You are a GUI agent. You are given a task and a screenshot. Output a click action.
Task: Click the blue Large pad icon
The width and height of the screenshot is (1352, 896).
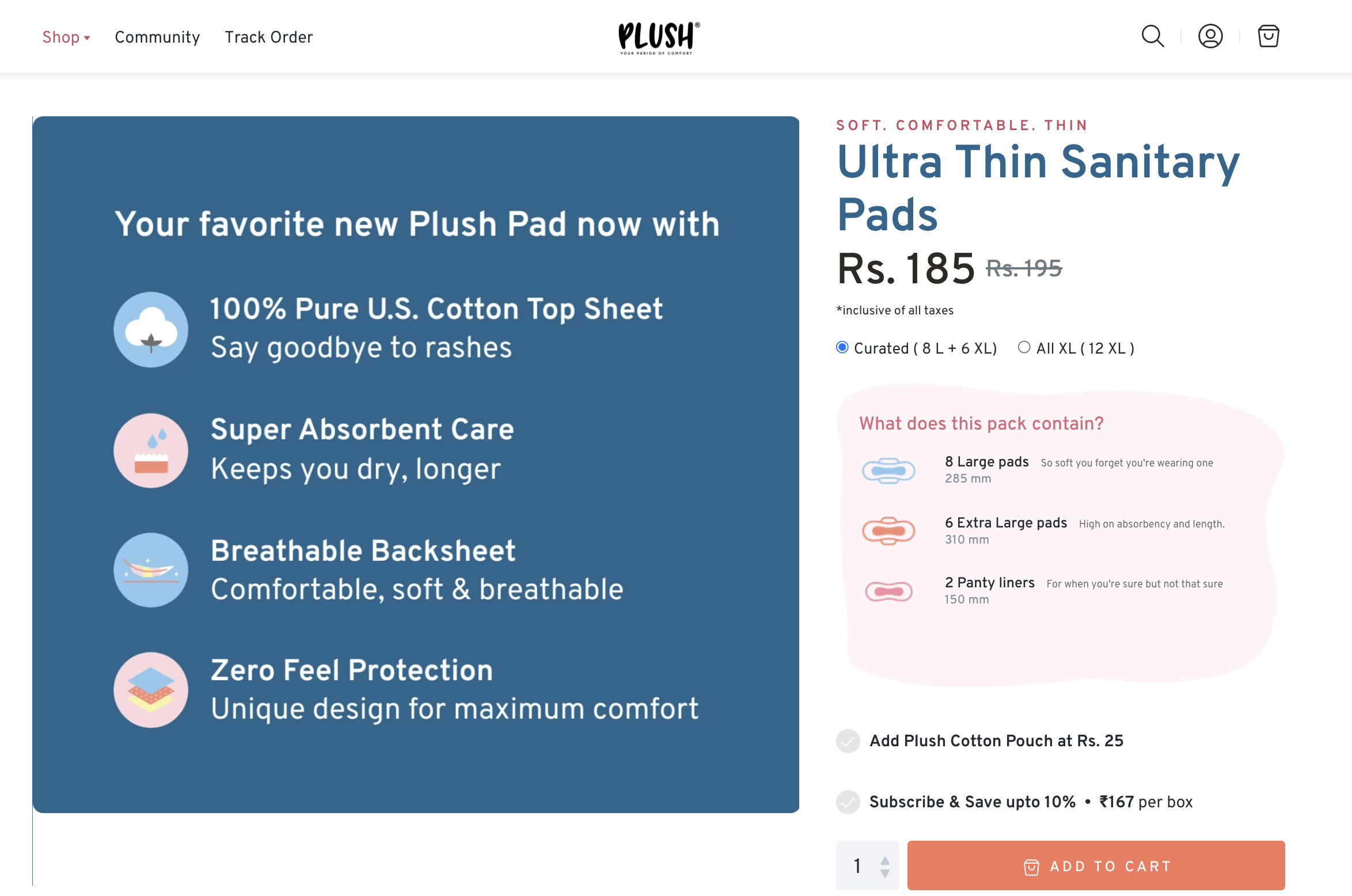888,470
